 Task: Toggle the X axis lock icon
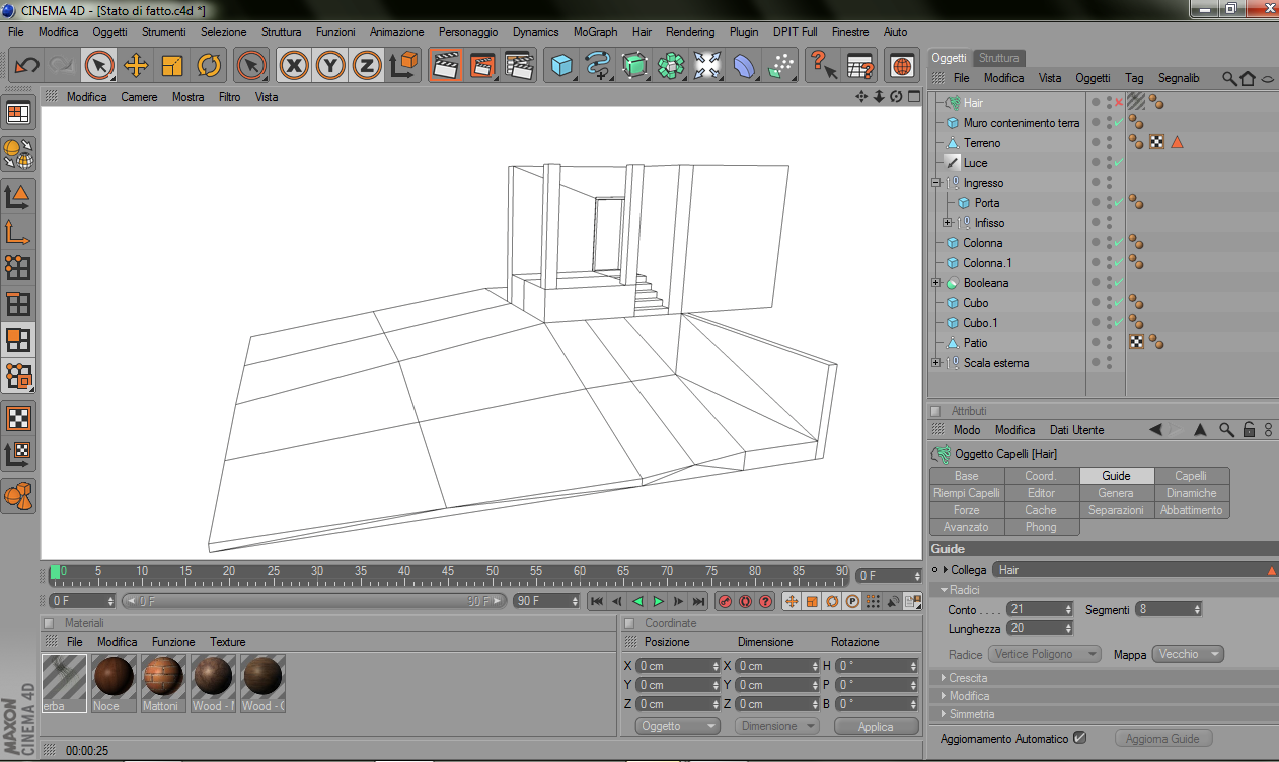[293, 66]
